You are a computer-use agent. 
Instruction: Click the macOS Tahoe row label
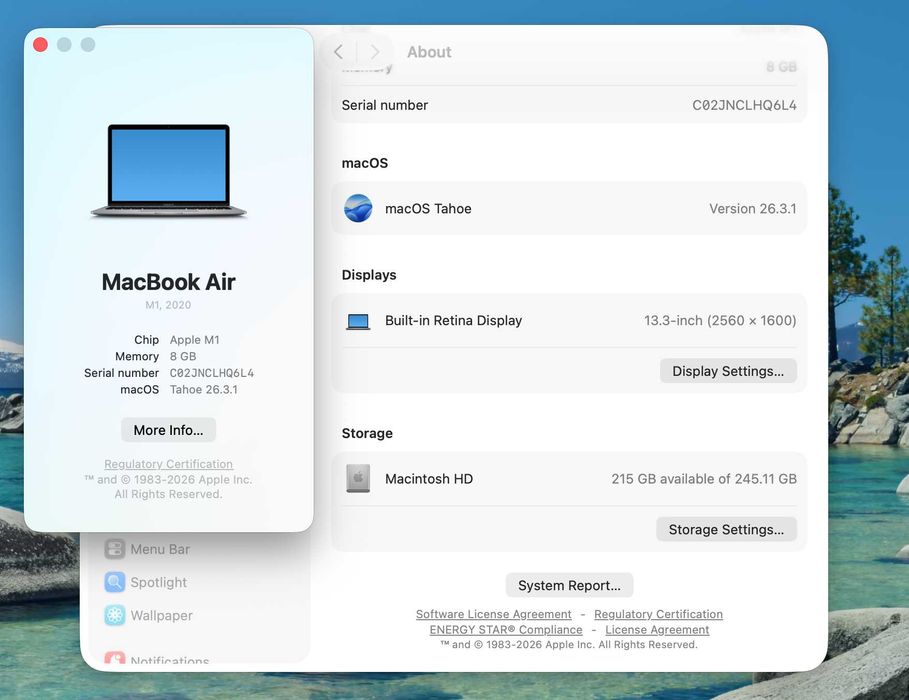tap(428, 208)
